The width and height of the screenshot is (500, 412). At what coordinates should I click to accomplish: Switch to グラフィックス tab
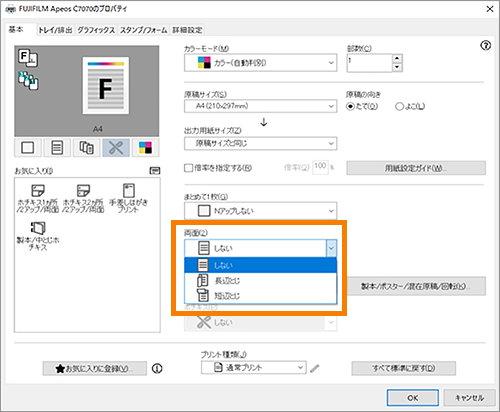click(96, 30)
